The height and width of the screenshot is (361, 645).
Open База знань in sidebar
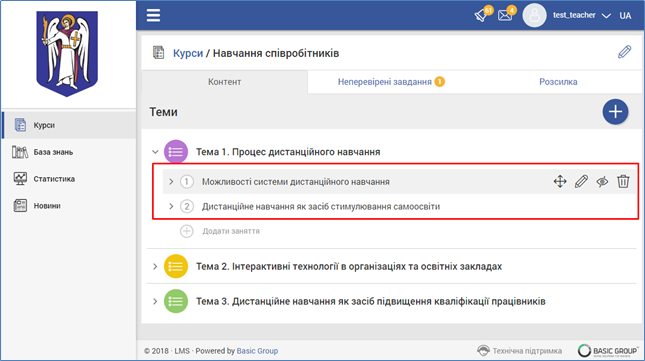pos(69,152)
